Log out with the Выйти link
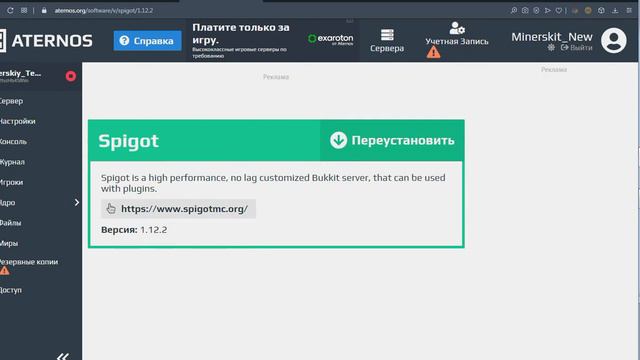This screenshot has height=360, width=640. click(577, 48)
